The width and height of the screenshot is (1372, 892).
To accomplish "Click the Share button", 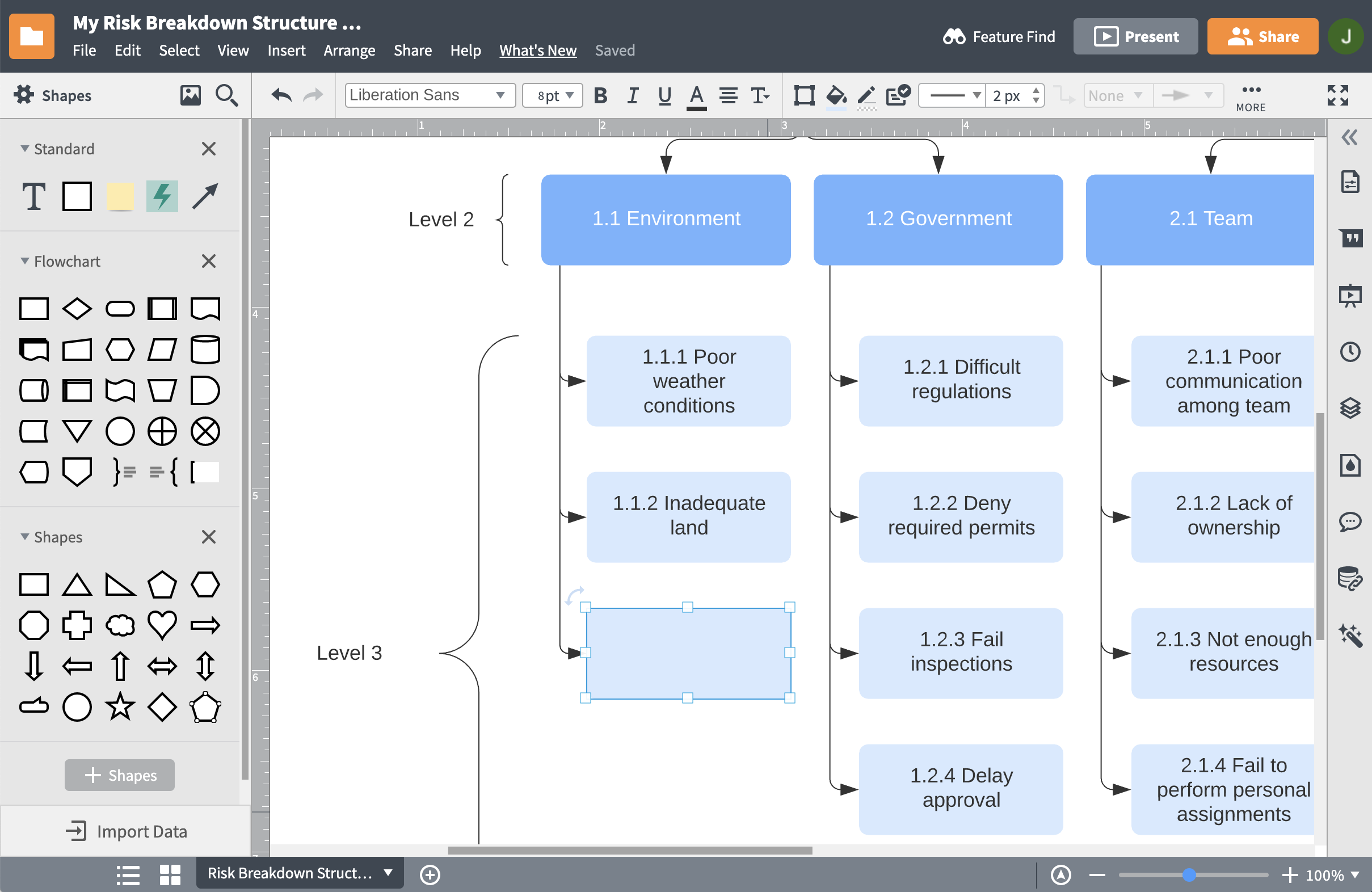I will point(1262,36).
